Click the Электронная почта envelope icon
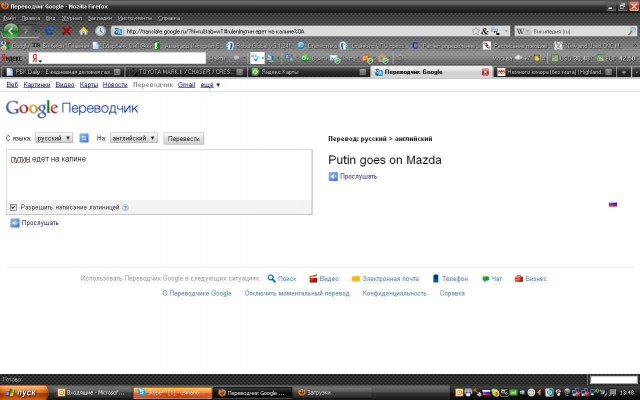640x400 pixels. click(x=356, y=279)
